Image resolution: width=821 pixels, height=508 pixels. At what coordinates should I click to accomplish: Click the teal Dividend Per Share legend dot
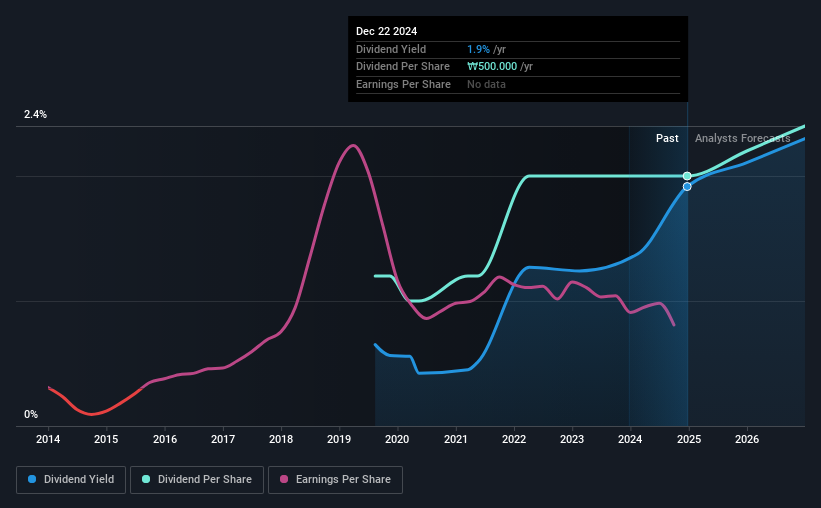[146, 479]
